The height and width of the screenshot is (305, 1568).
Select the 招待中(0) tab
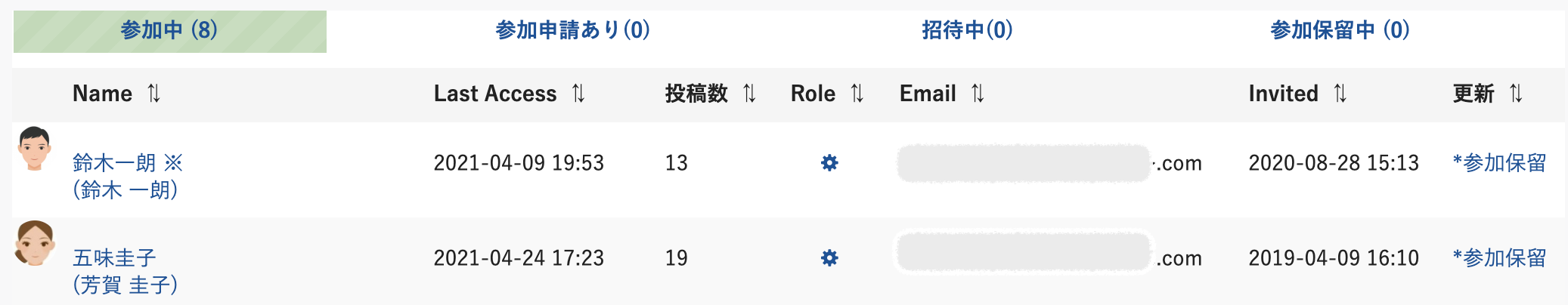point(967,31)
